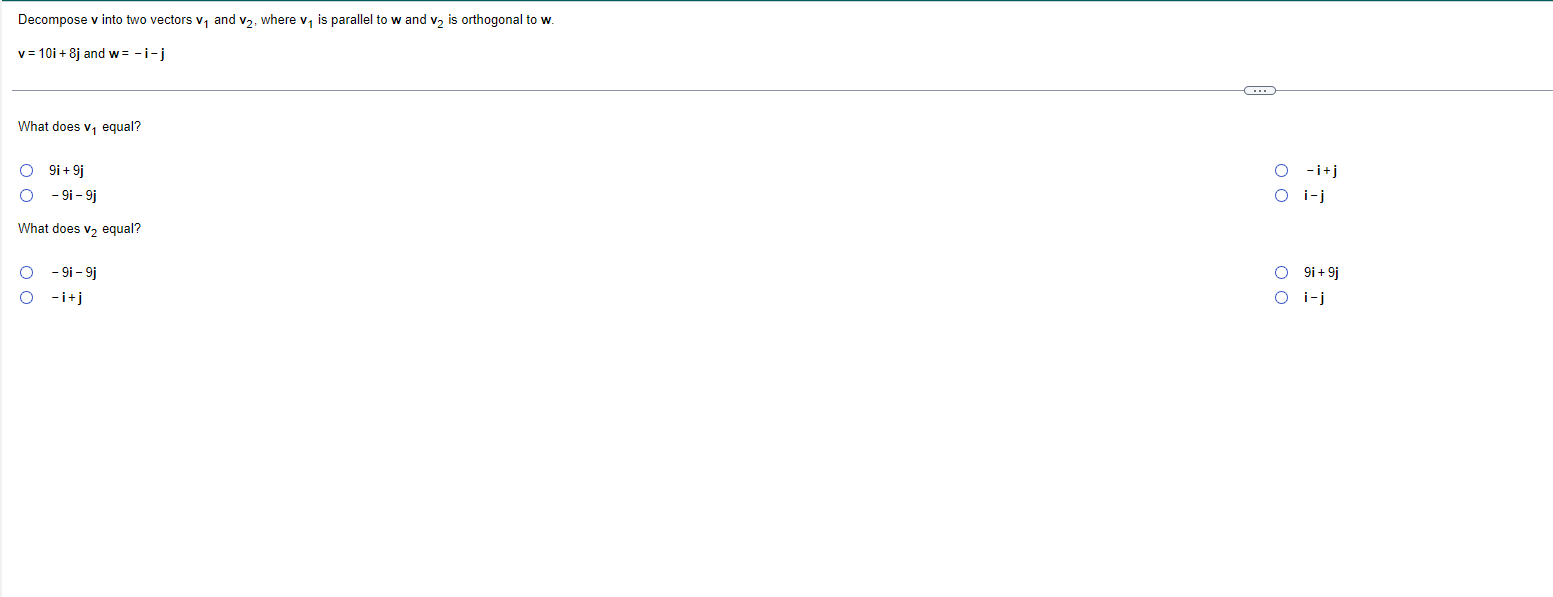The image size is (1553, 597).
Task: Select -i + j for v1
Action: tap(1282, 170)
